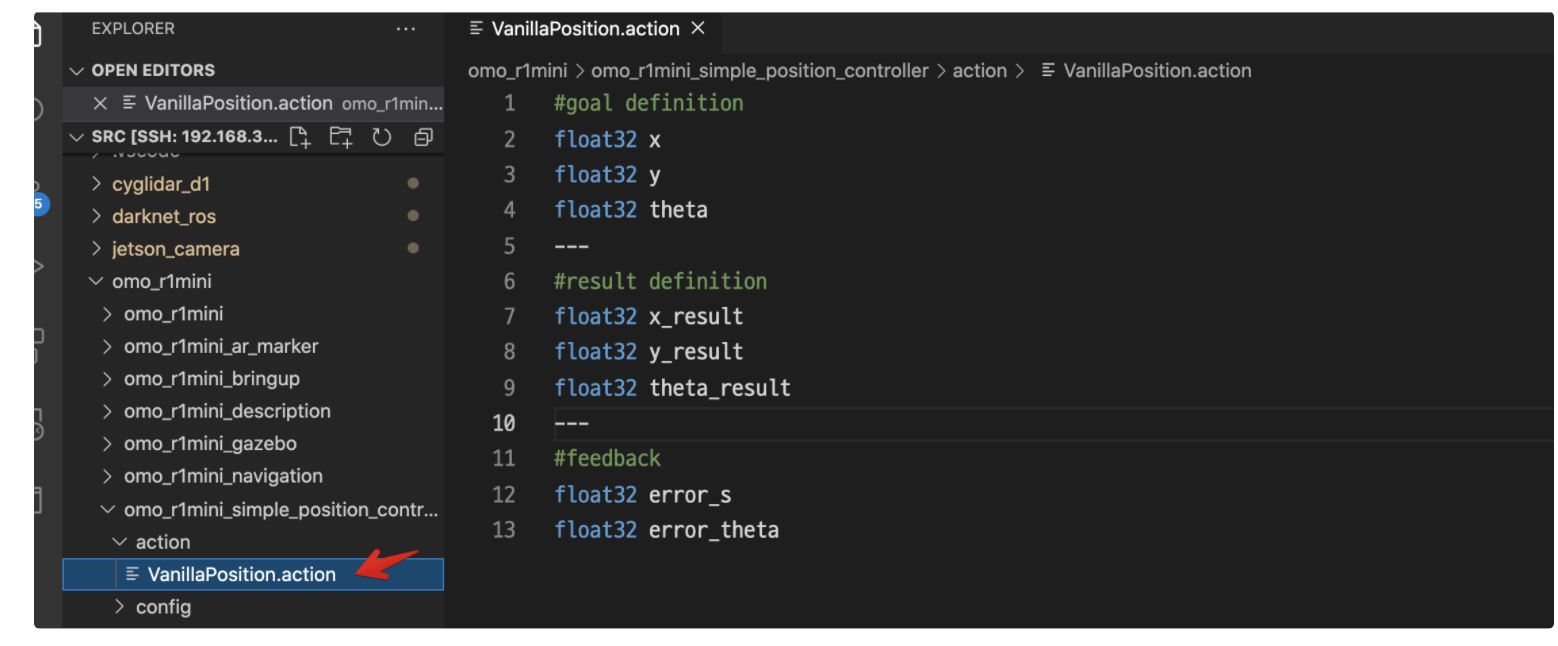Select VanillaPosition.action file in tree
This screenshot has width=1558, height=646.
[x=241, y=574]
